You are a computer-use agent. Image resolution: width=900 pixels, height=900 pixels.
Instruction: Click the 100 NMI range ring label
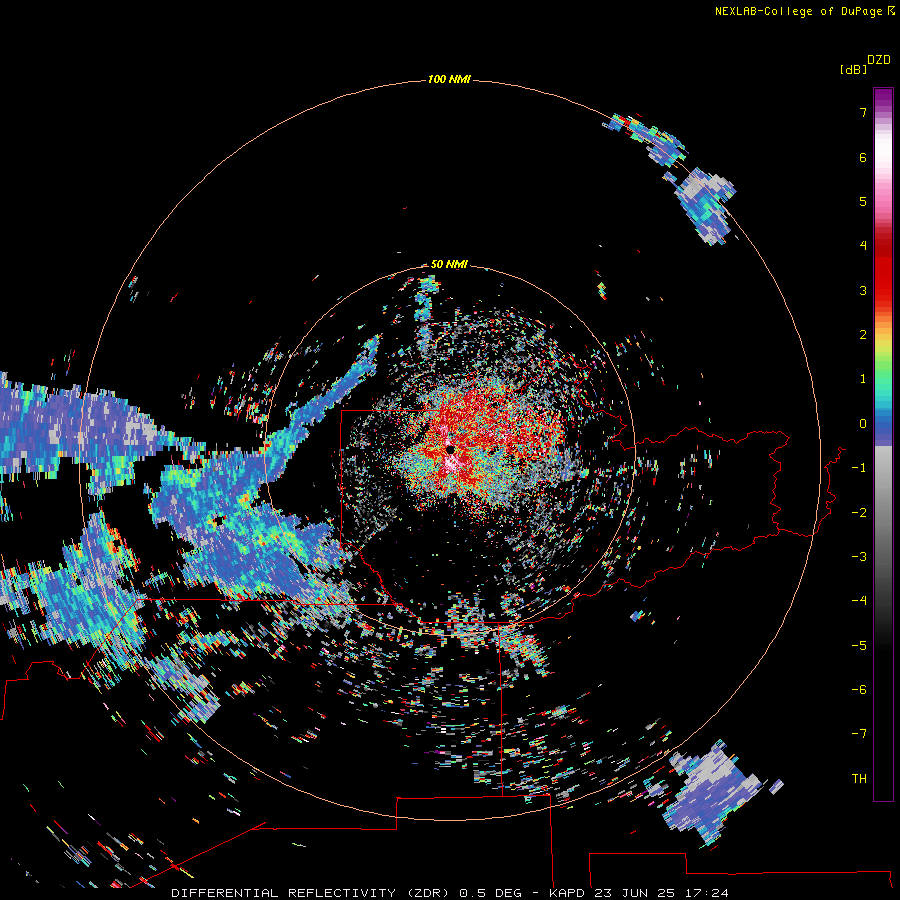point(449,79)
